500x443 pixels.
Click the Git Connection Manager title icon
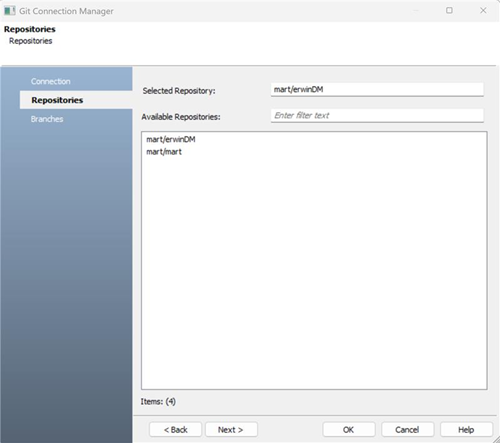click(10, 11)
